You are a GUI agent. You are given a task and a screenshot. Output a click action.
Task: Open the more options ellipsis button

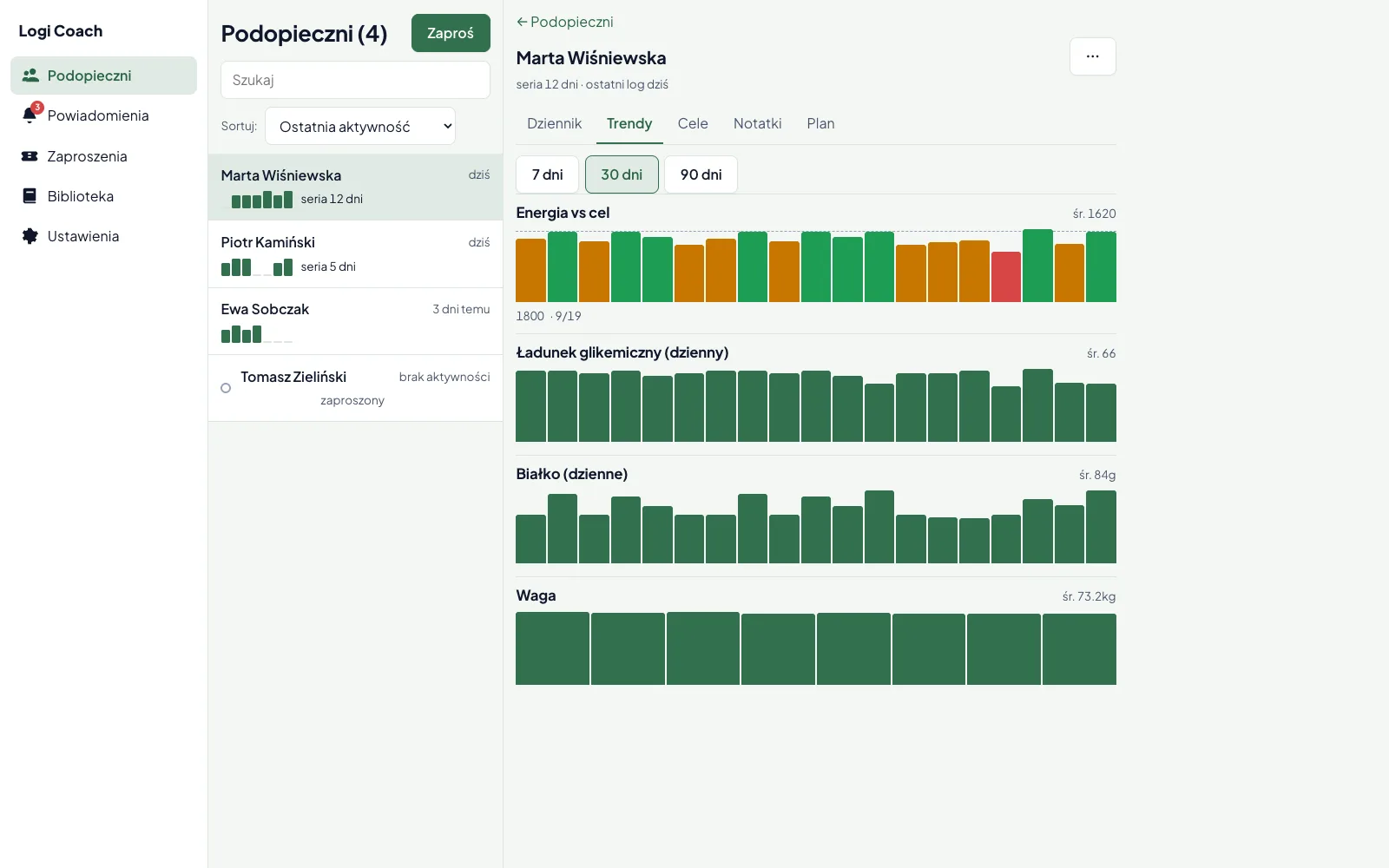(x=1093, y=56)
